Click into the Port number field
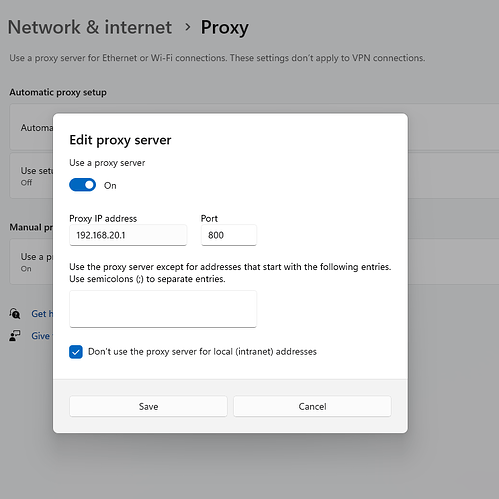 tap(229, 235)
